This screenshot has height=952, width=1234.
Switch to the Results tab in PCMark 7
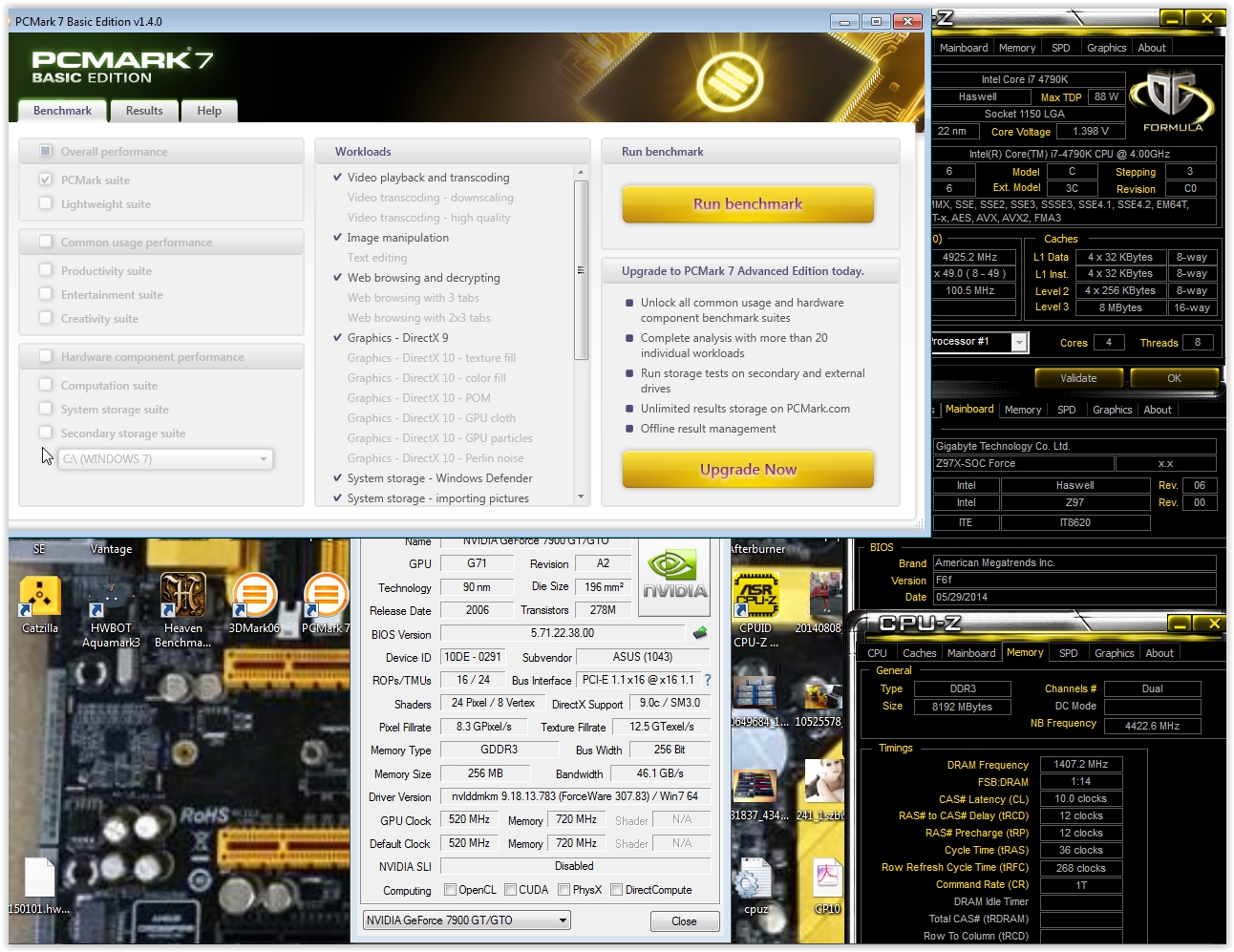tap(144, 111)
